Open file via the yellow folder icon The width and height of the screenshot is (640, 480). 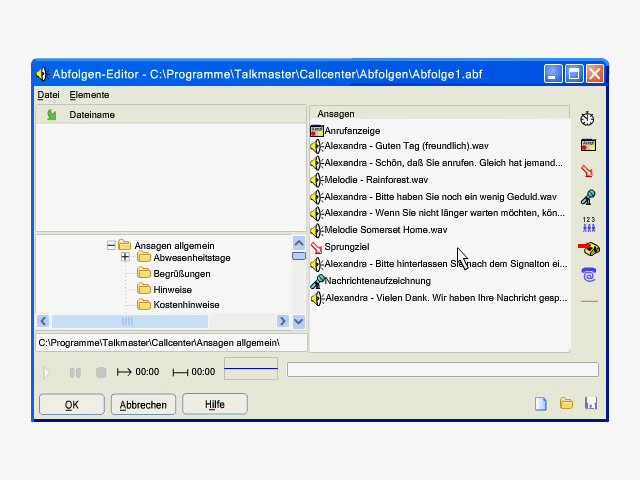point(566,404)
